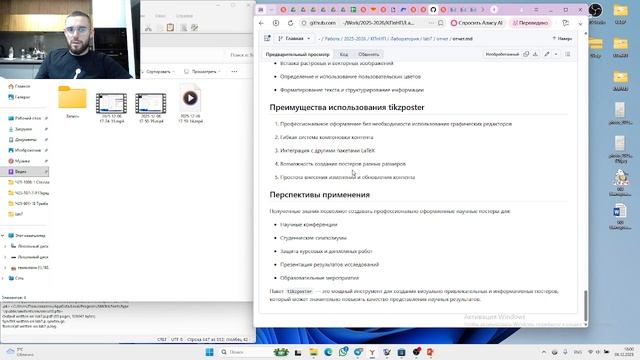Click CRLF line ending in status bar
The image size is (640, 360).
pos(162,339)
